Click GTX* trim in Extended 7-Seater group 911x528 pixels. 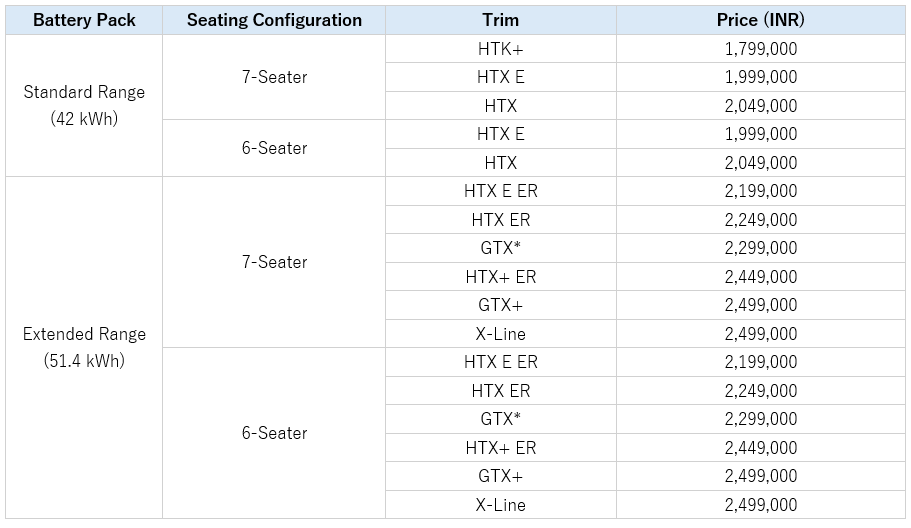click(500, 248)
